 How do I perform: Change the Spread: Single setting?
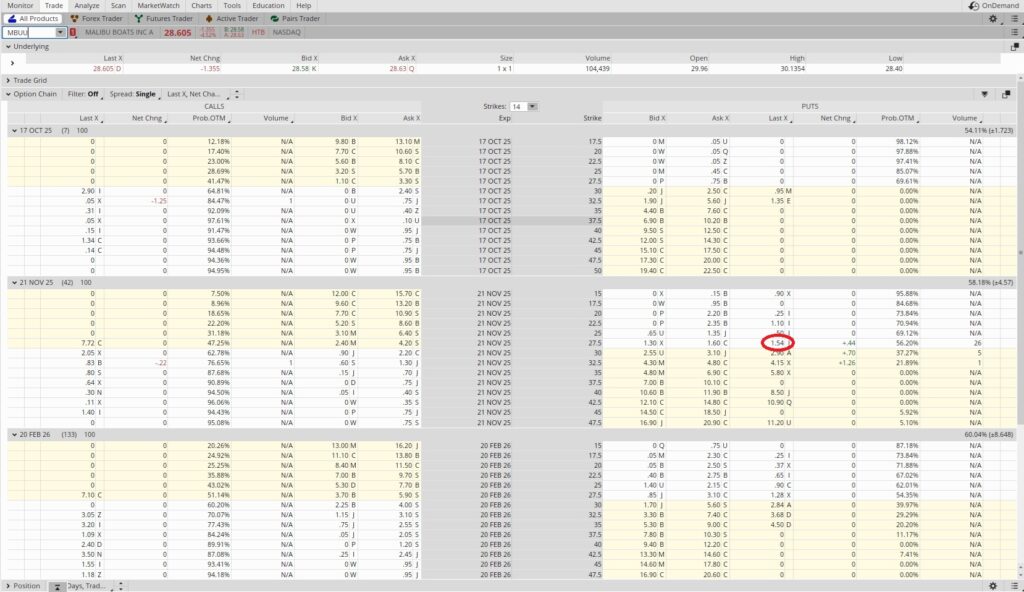133,94
